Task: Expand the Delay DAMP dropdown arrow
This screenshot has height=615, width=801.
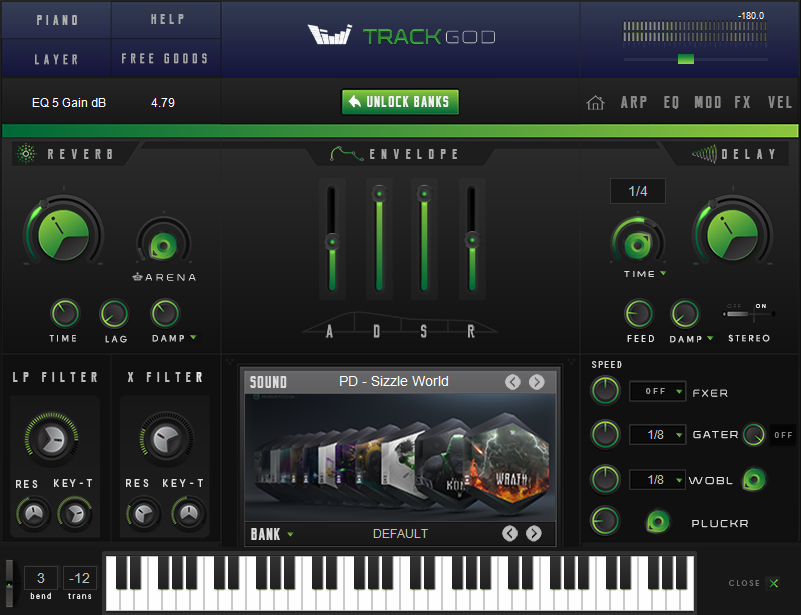Action: click(710, 338)
